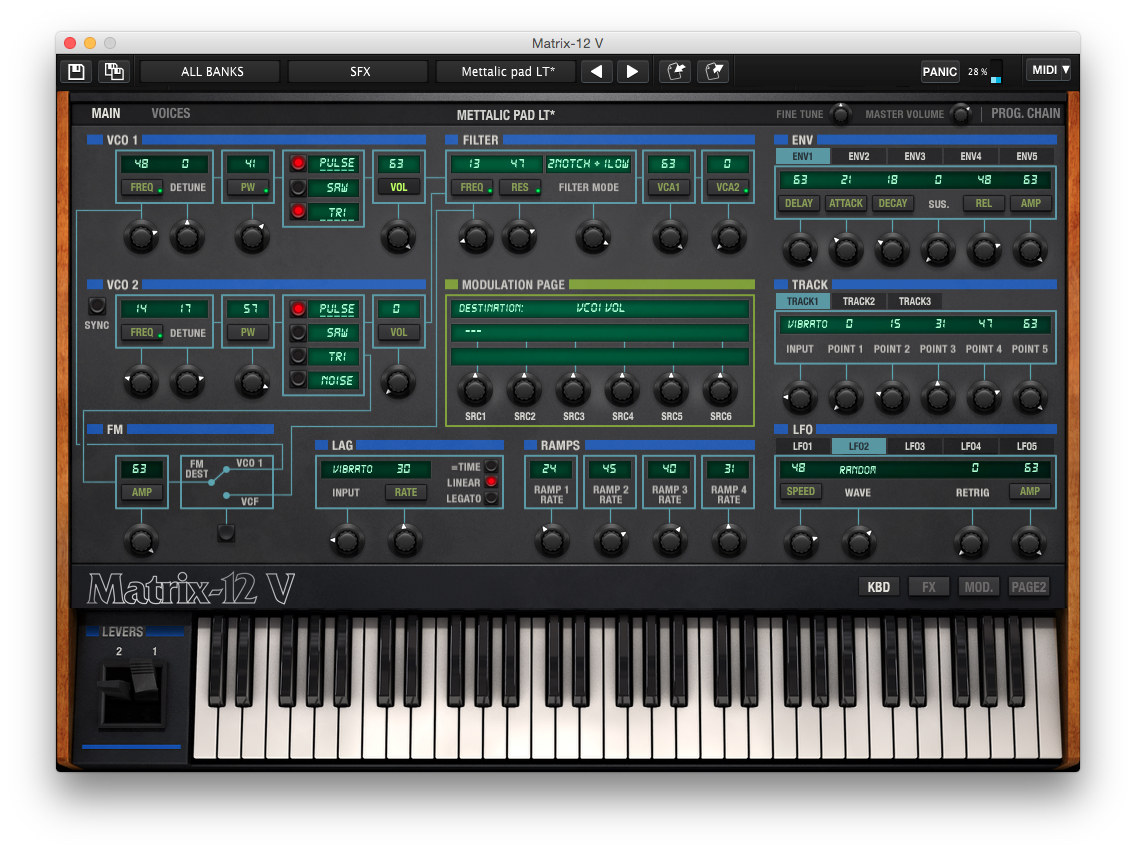The width and height of the screenshot is (1136, 852).
Task: Click the save-as-copy disk icon
Action: [113, 71]
